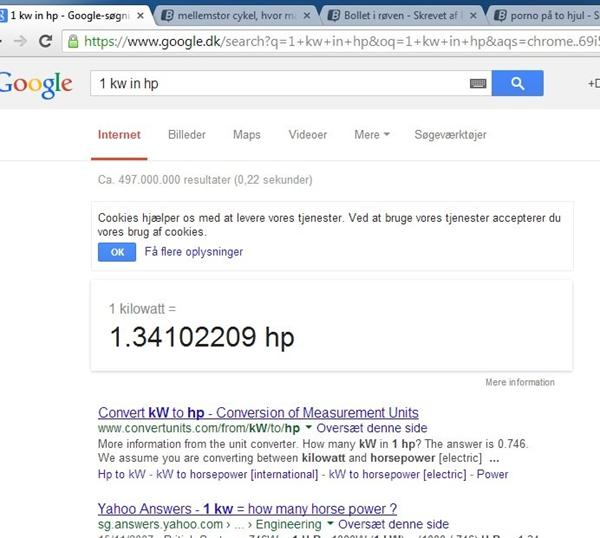Click the 'Mere information' link under calculator
Image resolution: width=600 pixels, height=538 pixels.
pos(520,382)
